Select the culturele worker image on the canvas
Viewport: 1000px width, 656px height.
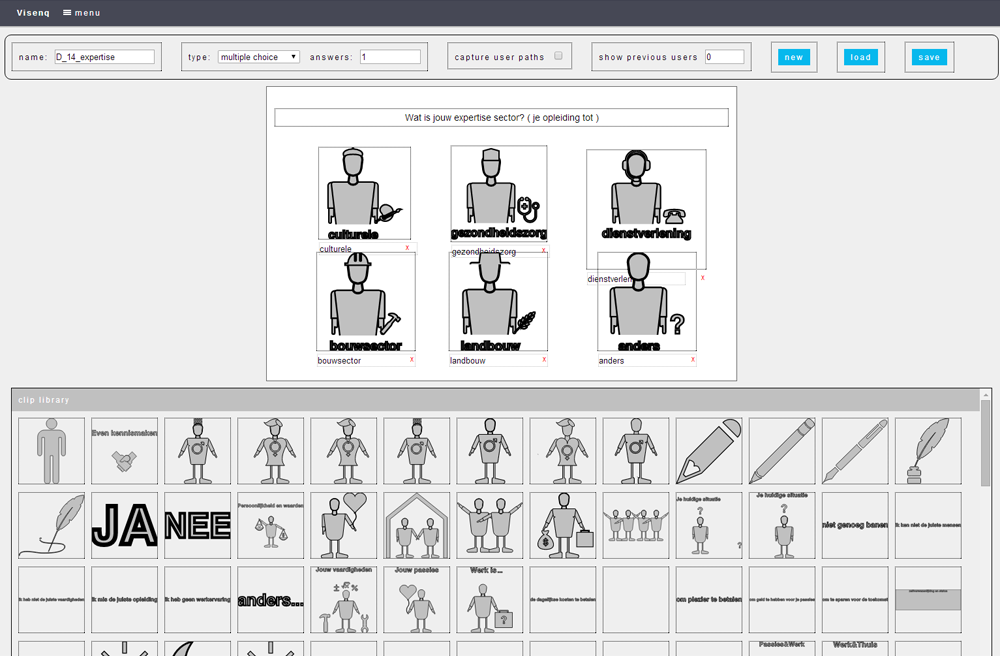coord(364,193)
